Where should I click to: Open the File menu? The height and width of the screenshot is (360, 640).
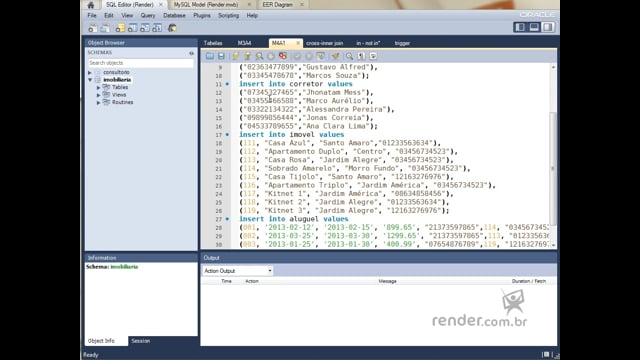coord(92,16)
